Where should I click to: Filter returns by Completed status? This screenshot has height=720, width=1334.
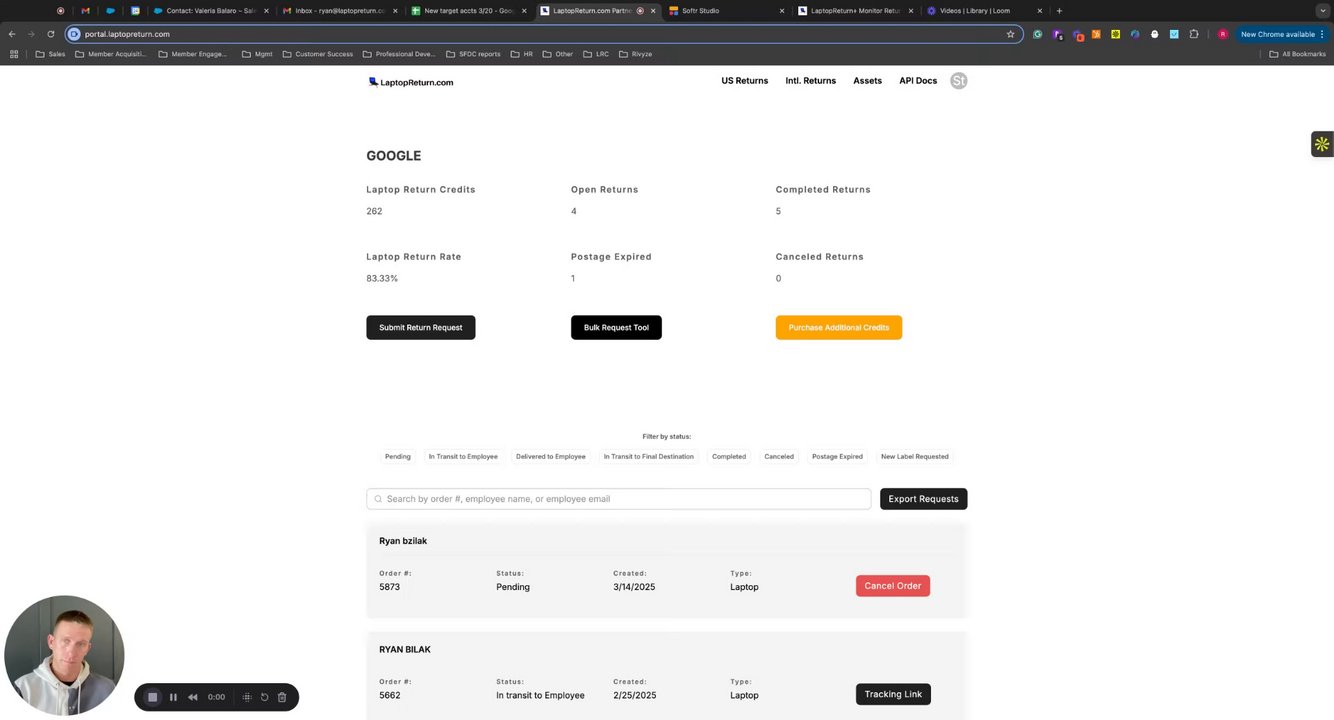[x=729, y=457]
